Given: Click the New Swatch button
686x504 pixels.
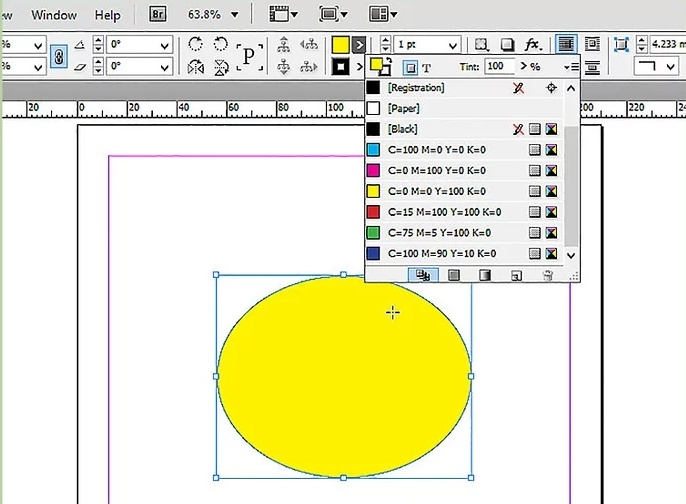Looking at the screenshot, I should coord(516,275).
